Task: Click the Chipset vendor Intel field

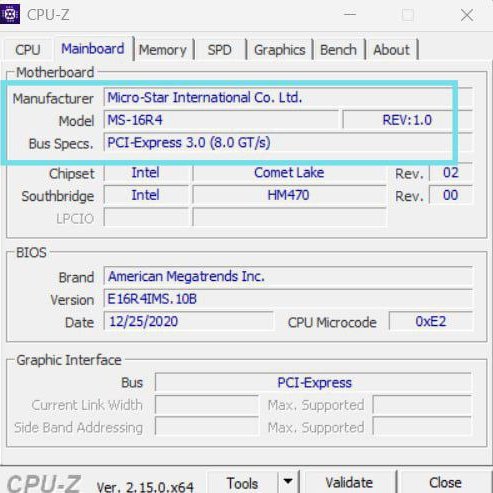Action: click(146, 173)
